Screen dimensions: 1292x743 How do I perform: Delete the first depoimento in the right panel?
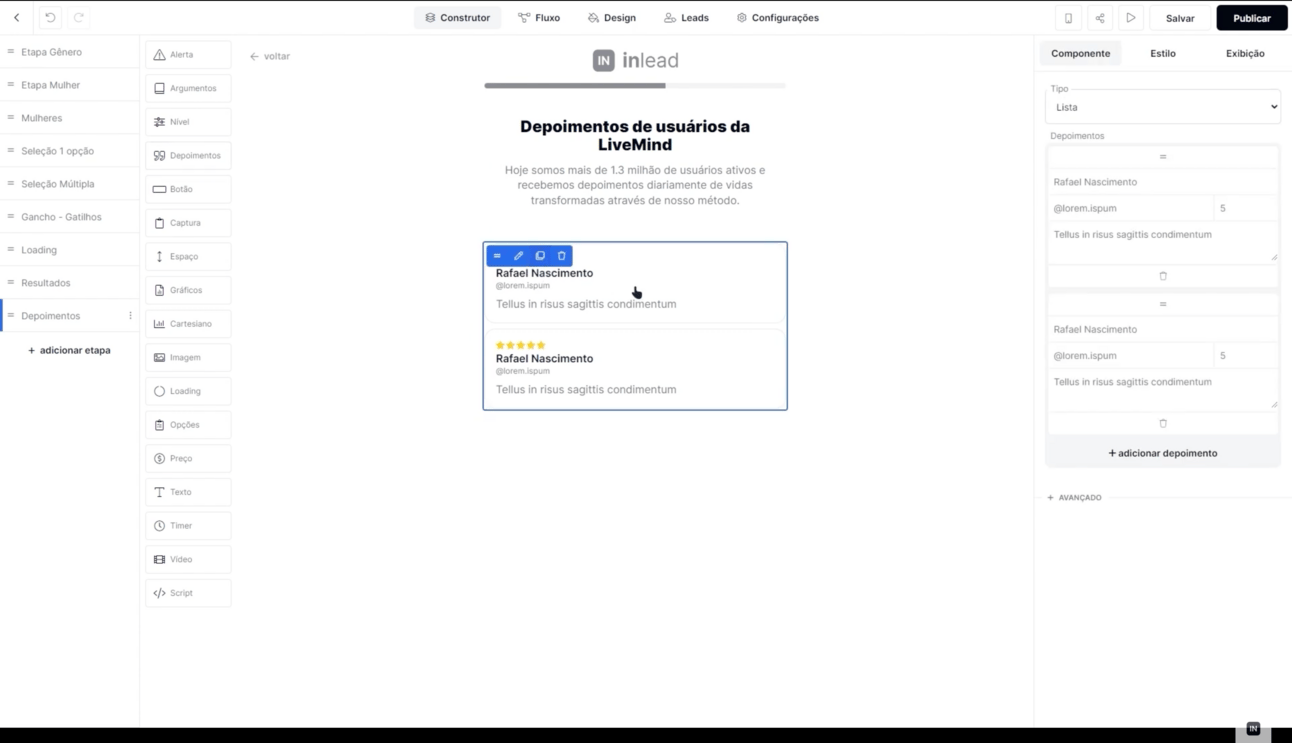click(x=1163, y=276)
